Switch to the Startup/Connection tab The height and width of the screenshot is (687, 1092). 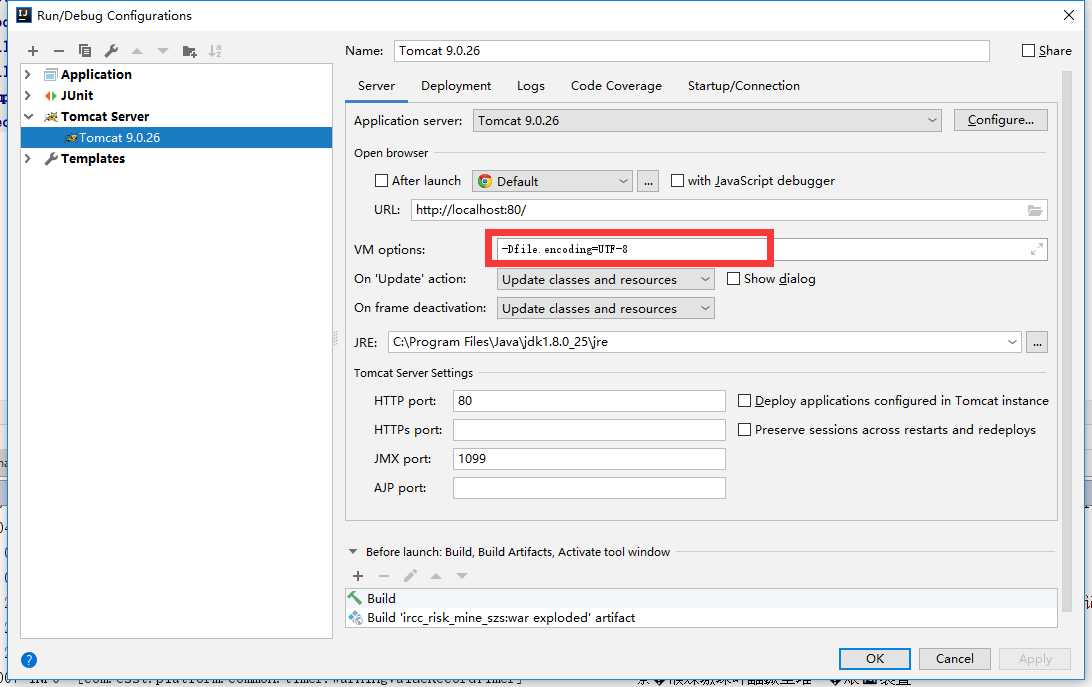pyautogui.click(x=744, y=86)
